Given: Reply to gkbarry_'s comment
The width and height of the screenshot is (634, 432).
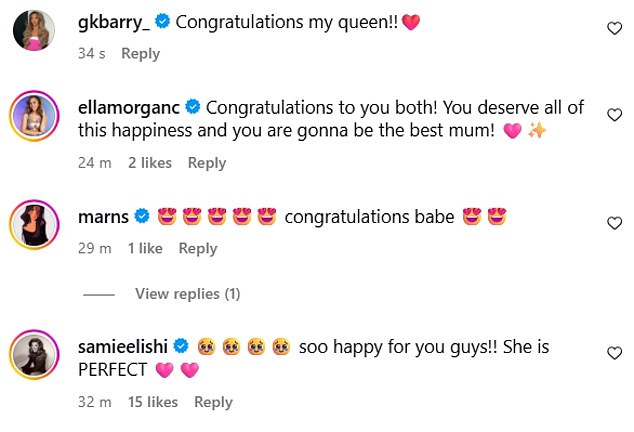Looking at the screenshot, I should (141, 53).
